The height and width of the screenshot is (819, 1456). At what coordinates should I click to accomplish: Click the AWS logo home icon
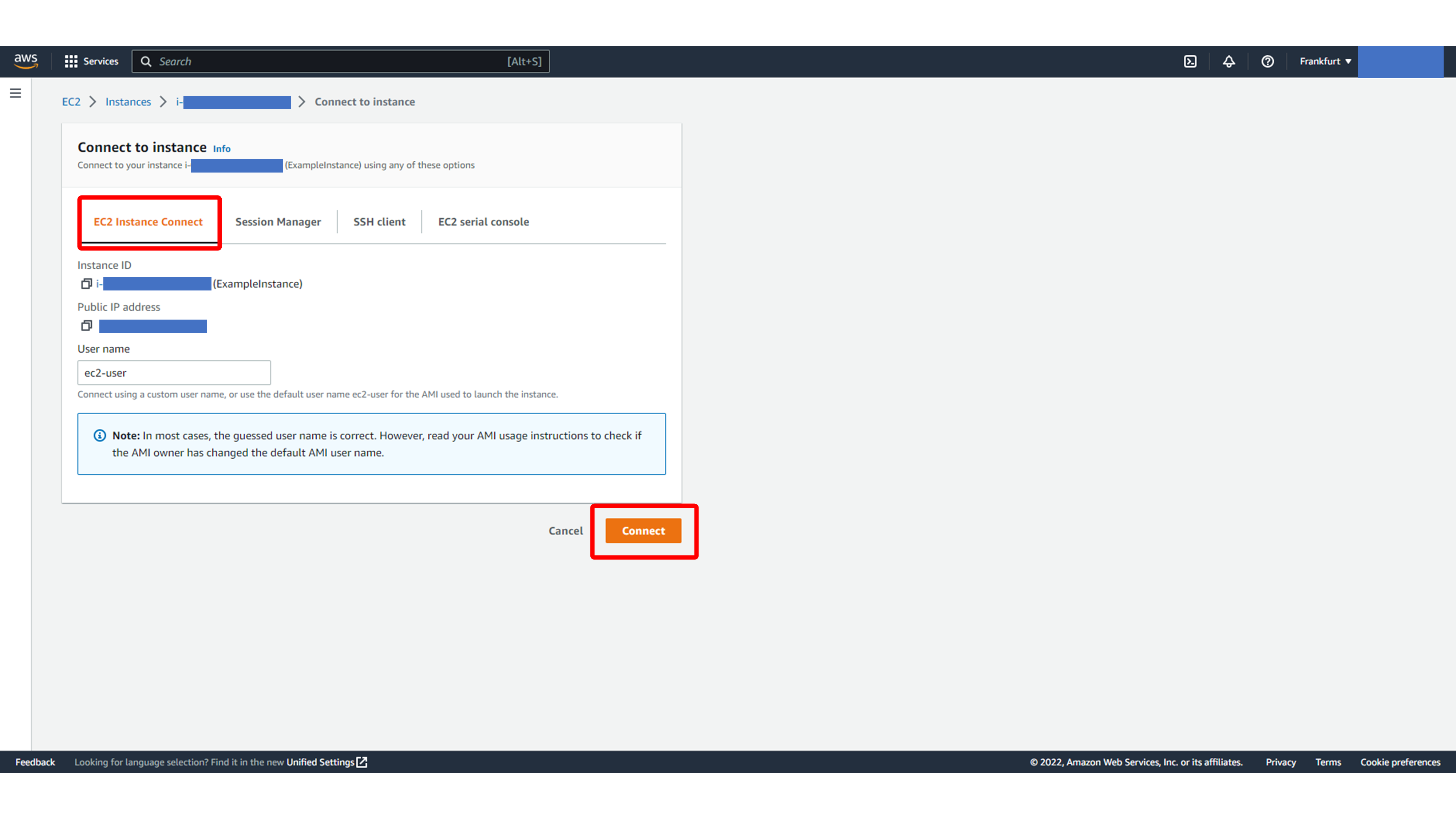tap(26, 61)
